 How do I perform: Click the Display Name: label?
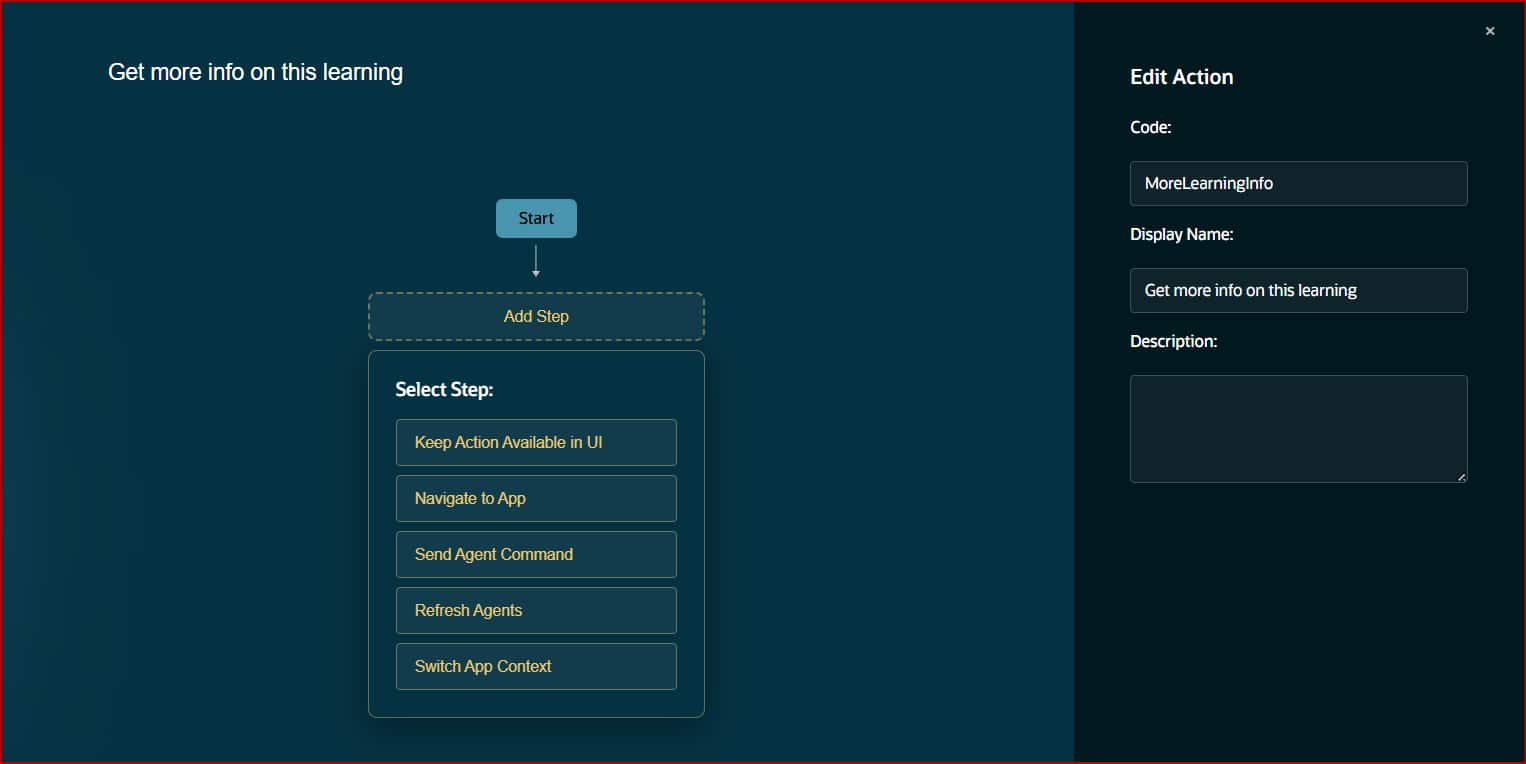point(1181,234)
